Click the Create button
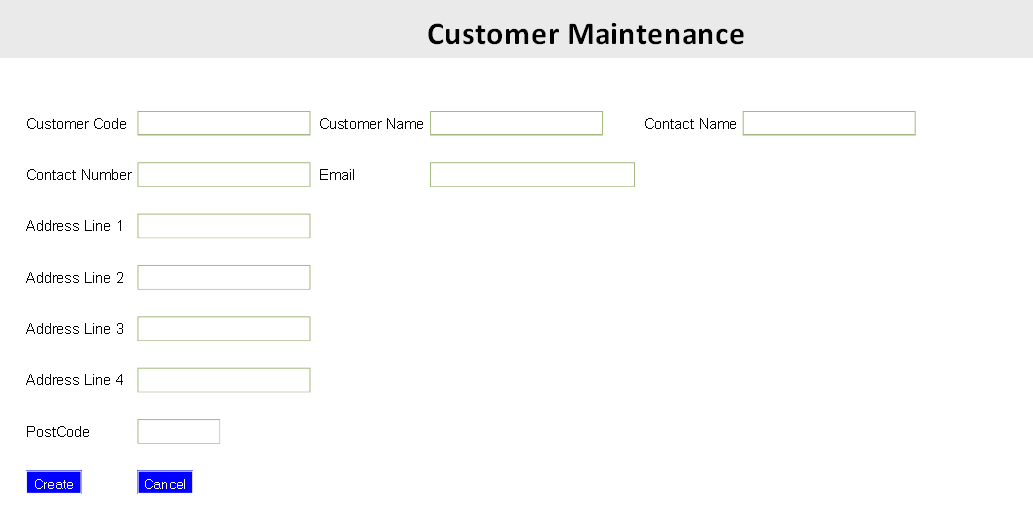Viewport: 1033px width, 517px height. (54, 482)
